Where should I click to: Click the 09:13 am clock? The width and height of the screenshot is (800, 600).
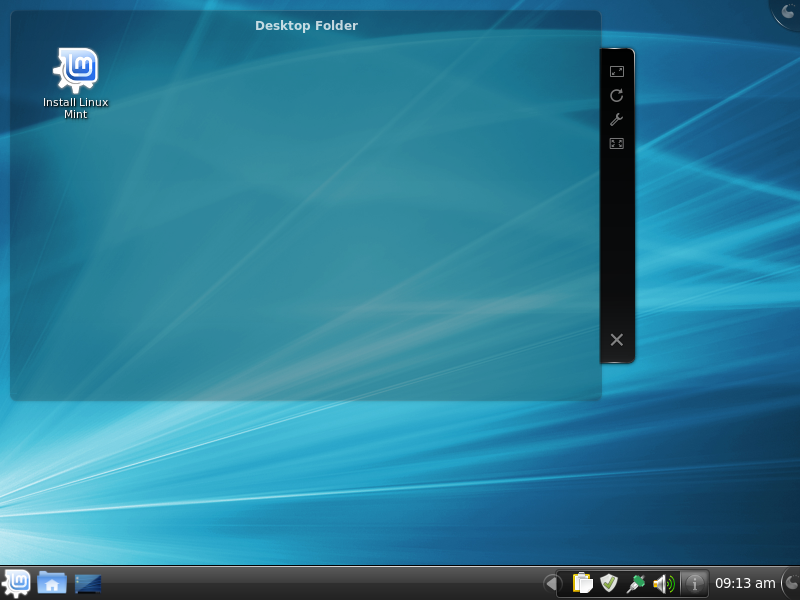(745, 583)
